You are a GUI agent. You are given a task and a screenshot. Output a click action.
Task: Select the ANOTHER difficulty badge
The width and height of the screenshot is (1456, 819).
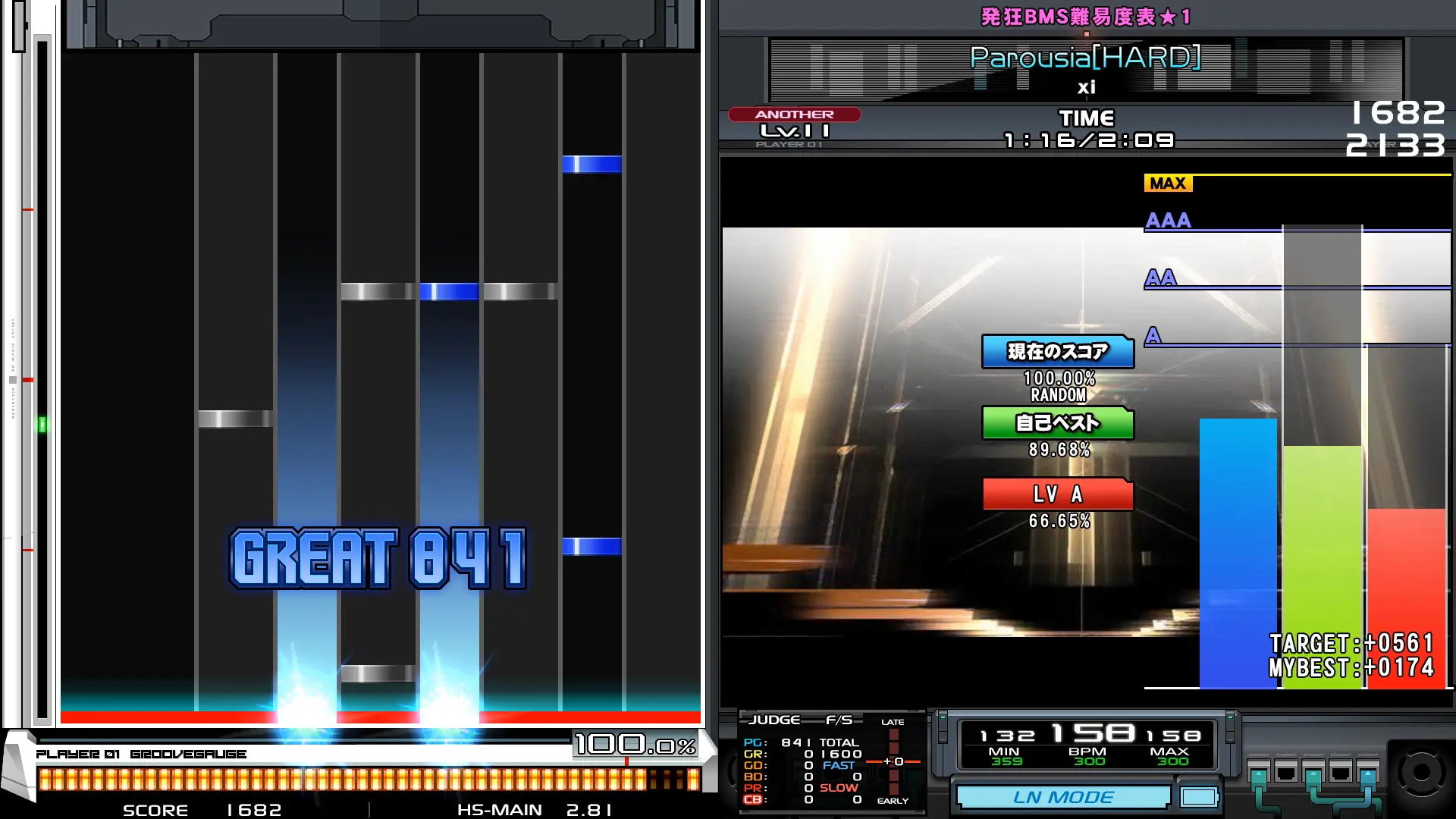click(793, 114)
